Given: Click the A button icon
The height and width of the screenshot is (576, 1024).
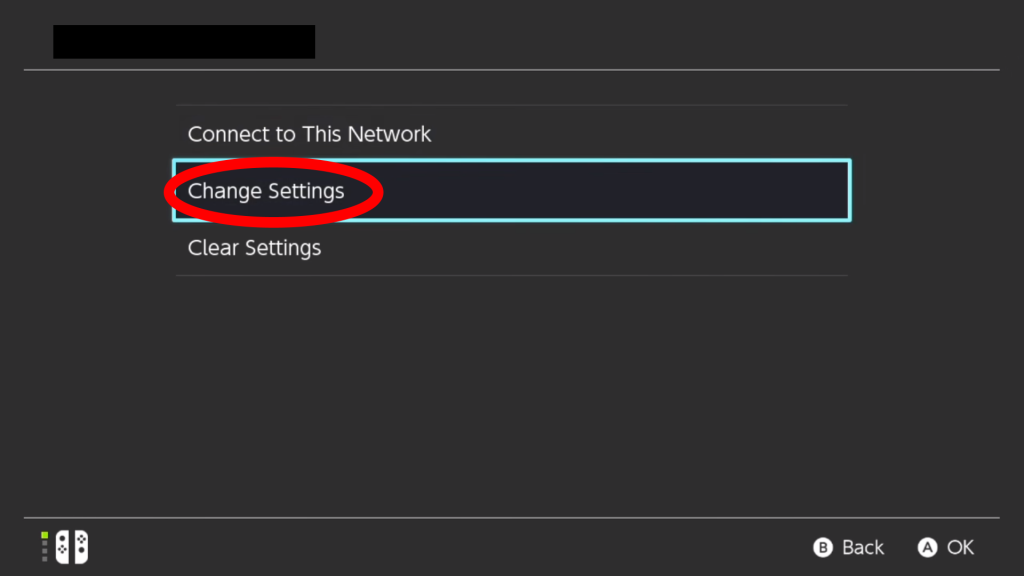Looking at the screenshot, I should click(x=927, y=547).
